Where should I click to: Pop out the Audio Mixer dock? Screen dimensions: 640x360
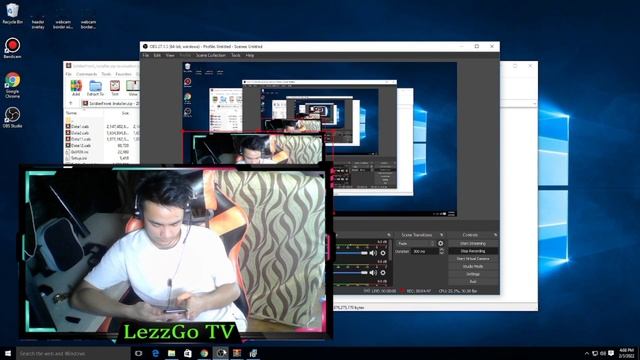[x=389, y=235]
